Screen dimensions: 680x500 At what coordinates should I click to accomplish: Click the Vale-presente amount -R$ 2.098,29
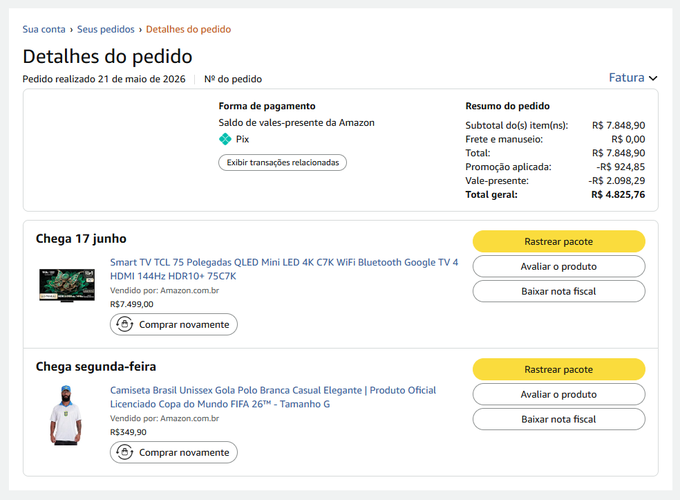tap(617, 181)
